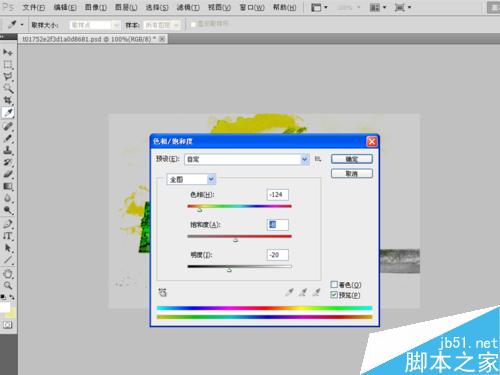The image size is (500, 375).
Task: Select the History Brush tool
Action: (8, 162)
